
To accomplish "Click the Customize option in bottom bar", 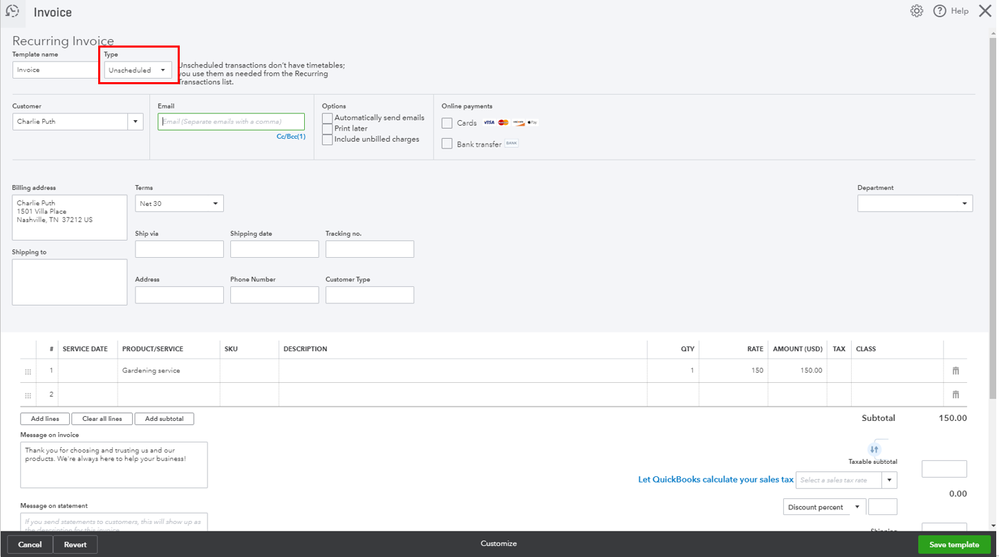I will point(498,544).
